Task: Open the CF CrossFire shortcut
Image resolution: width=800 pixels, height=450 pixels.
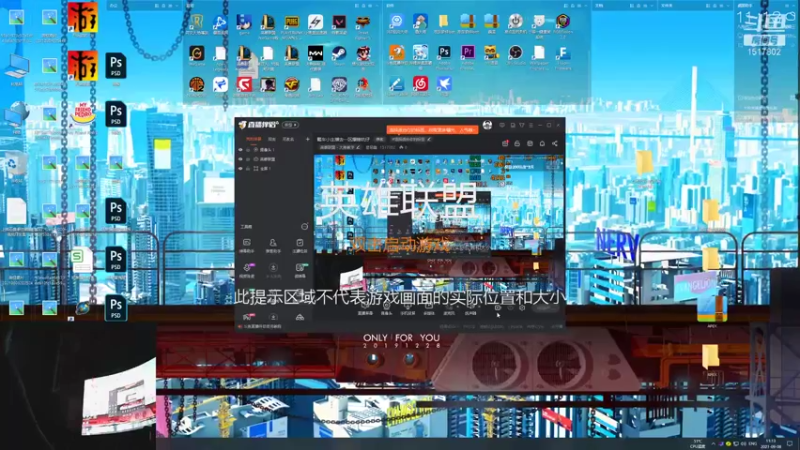Action: (x=292, y=87)
